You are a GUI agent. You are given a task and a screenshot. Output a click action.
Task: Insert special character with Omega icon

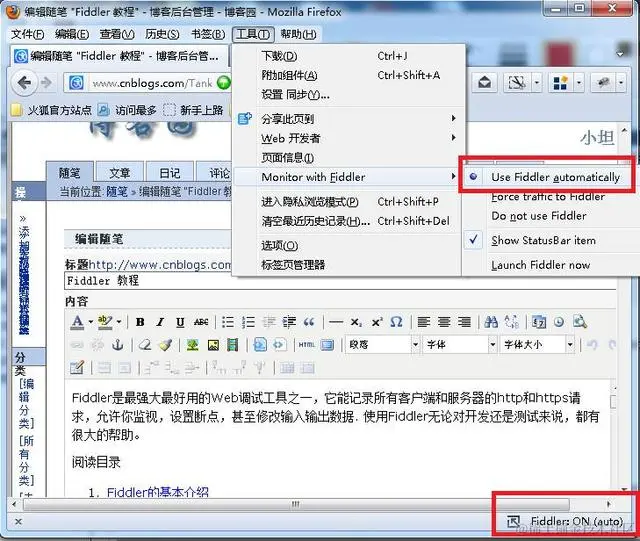396,322
